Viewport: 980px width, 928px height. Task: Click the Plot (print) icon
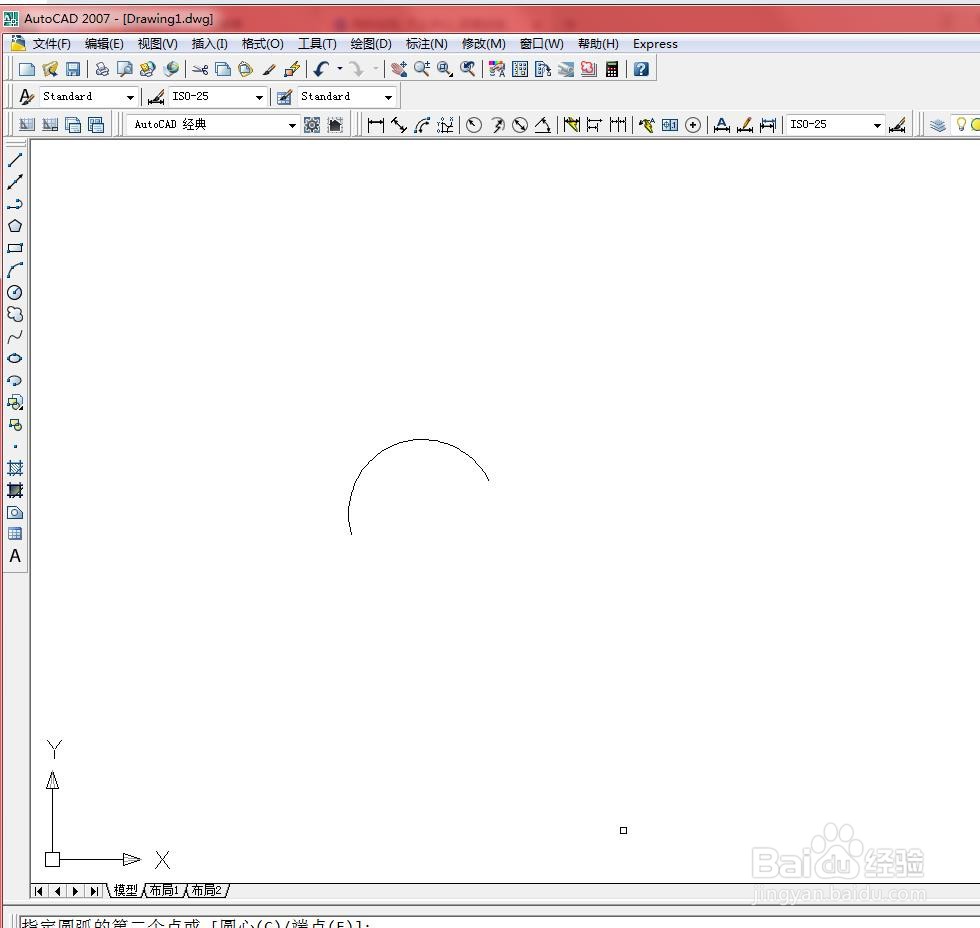pos(102,69)
